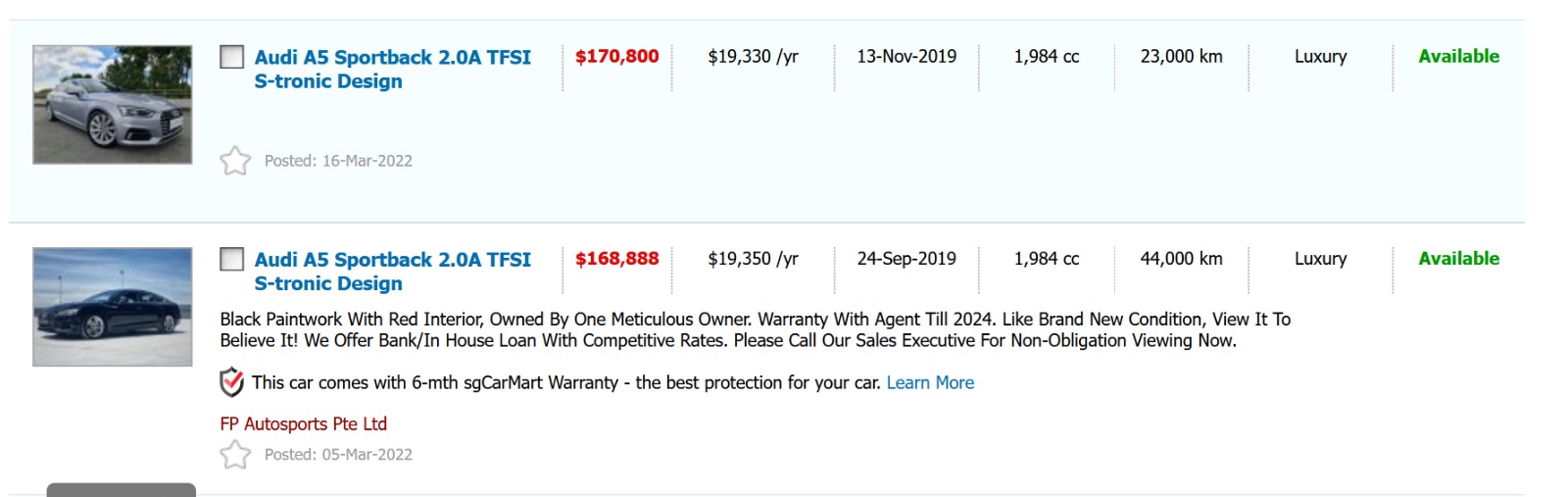Click the $170,800 price

tap(616, 57)
